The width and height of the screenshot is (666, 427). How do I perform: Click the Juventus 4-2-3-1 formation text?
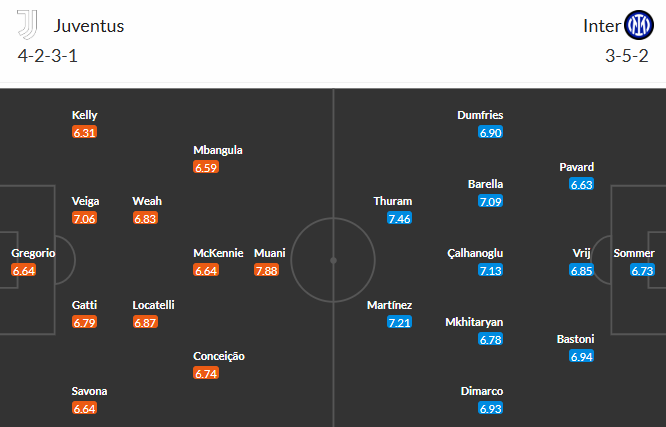click(x=48, y=56)
